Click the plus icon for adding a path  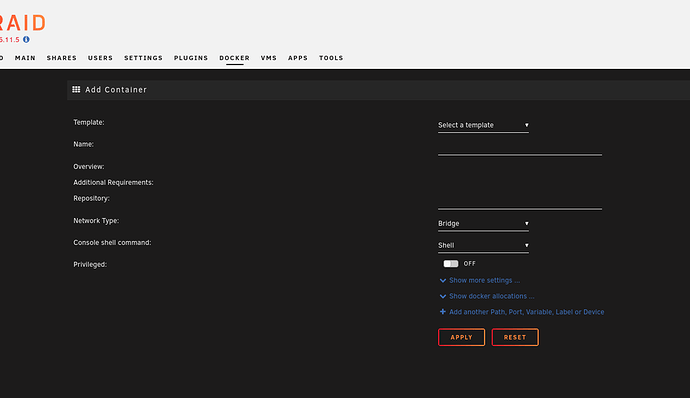click(x=443, y=312)
